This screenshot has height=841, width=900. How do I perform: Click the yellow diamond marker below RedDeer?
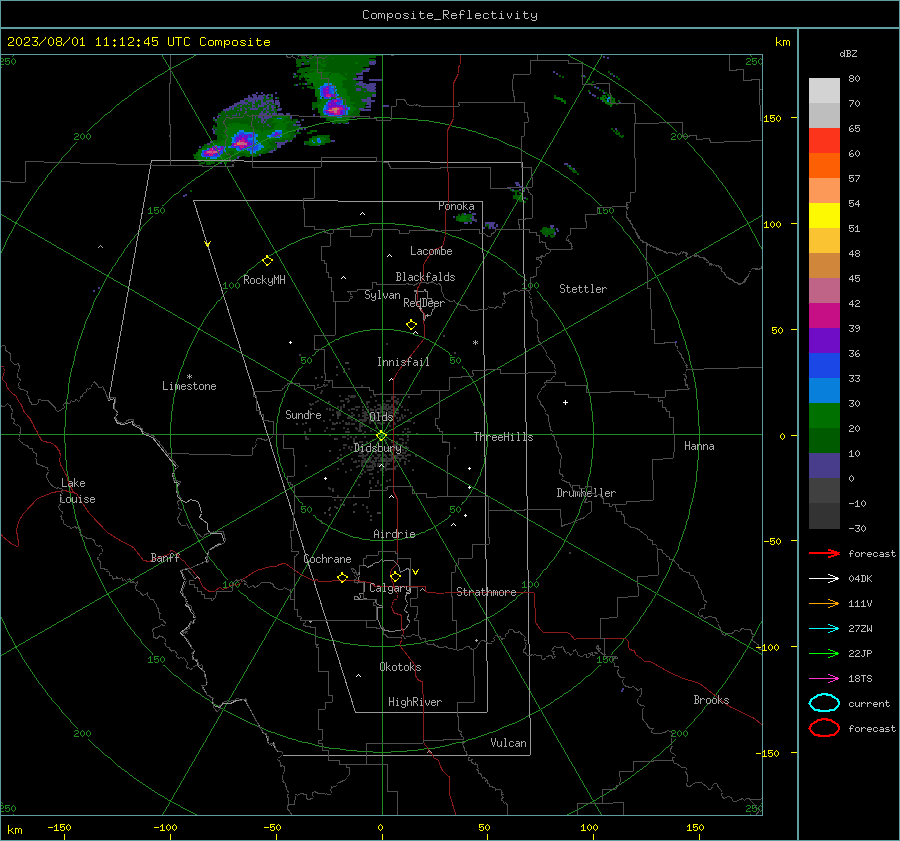(412, 325)
